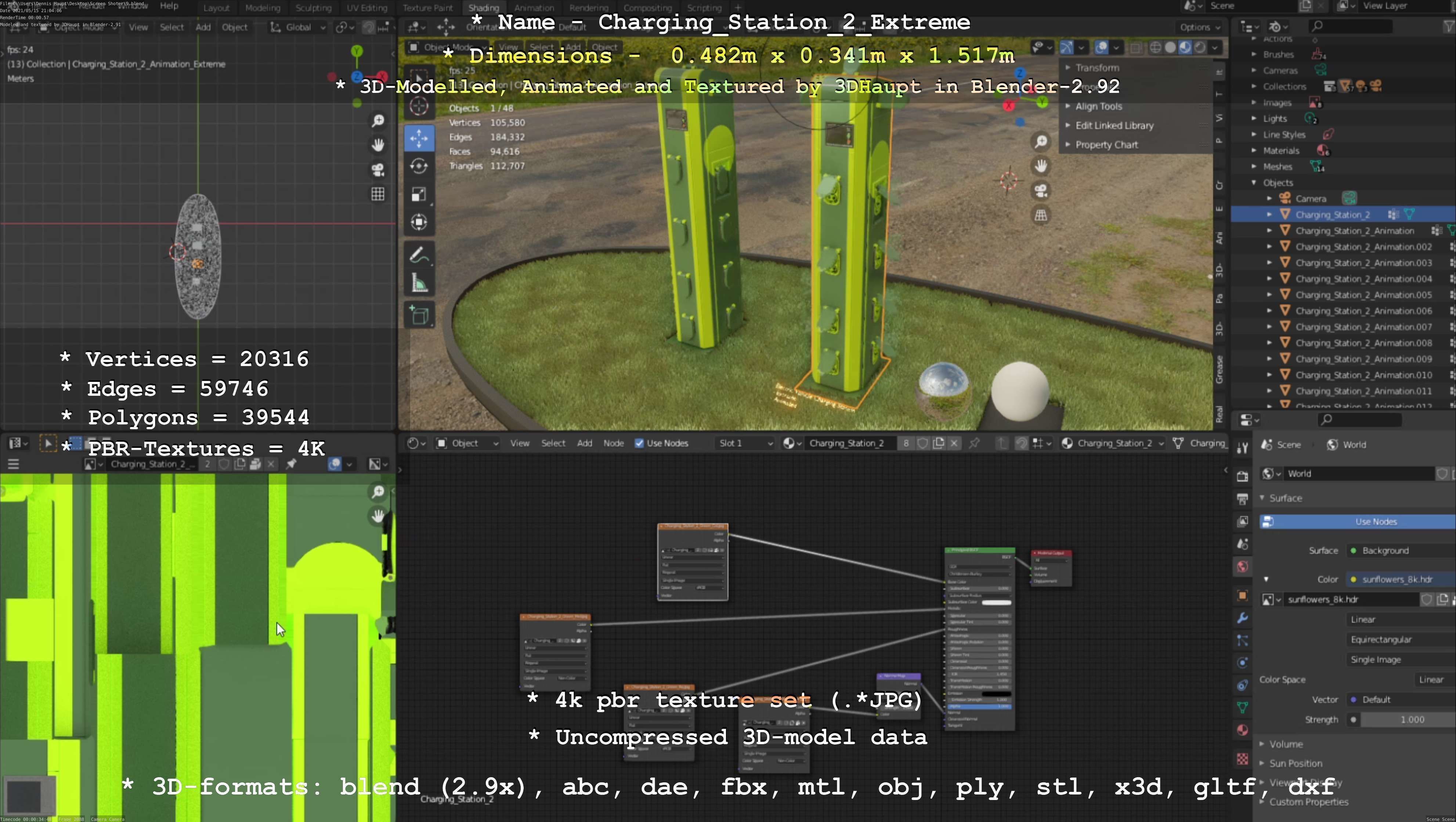Switch to the Animation workspace tab
Screen dimensions: 1456x822
[x=534, y=8]
